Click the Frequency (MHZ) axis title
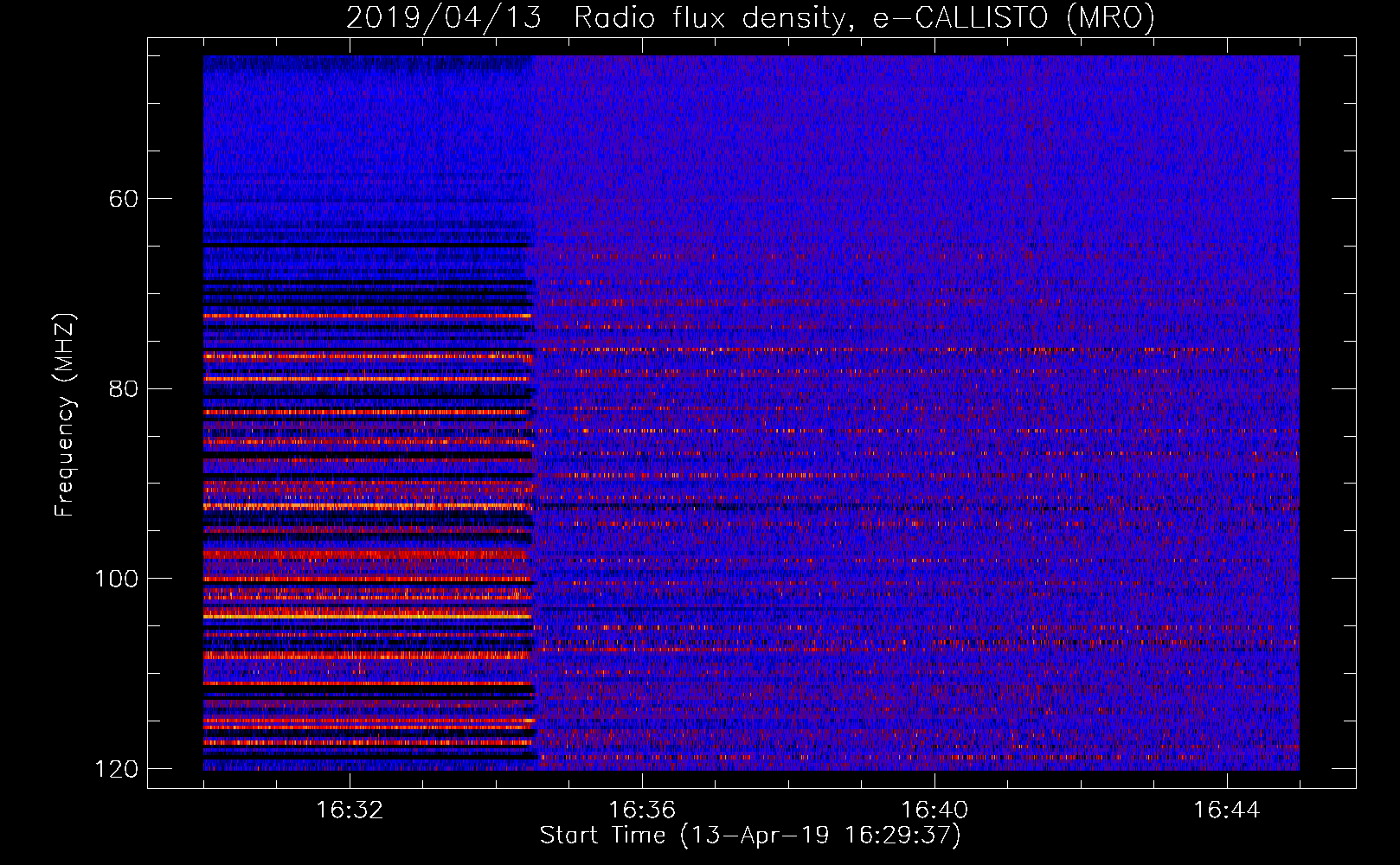This screenshot has width=1400, height=865. coord(66,414)
